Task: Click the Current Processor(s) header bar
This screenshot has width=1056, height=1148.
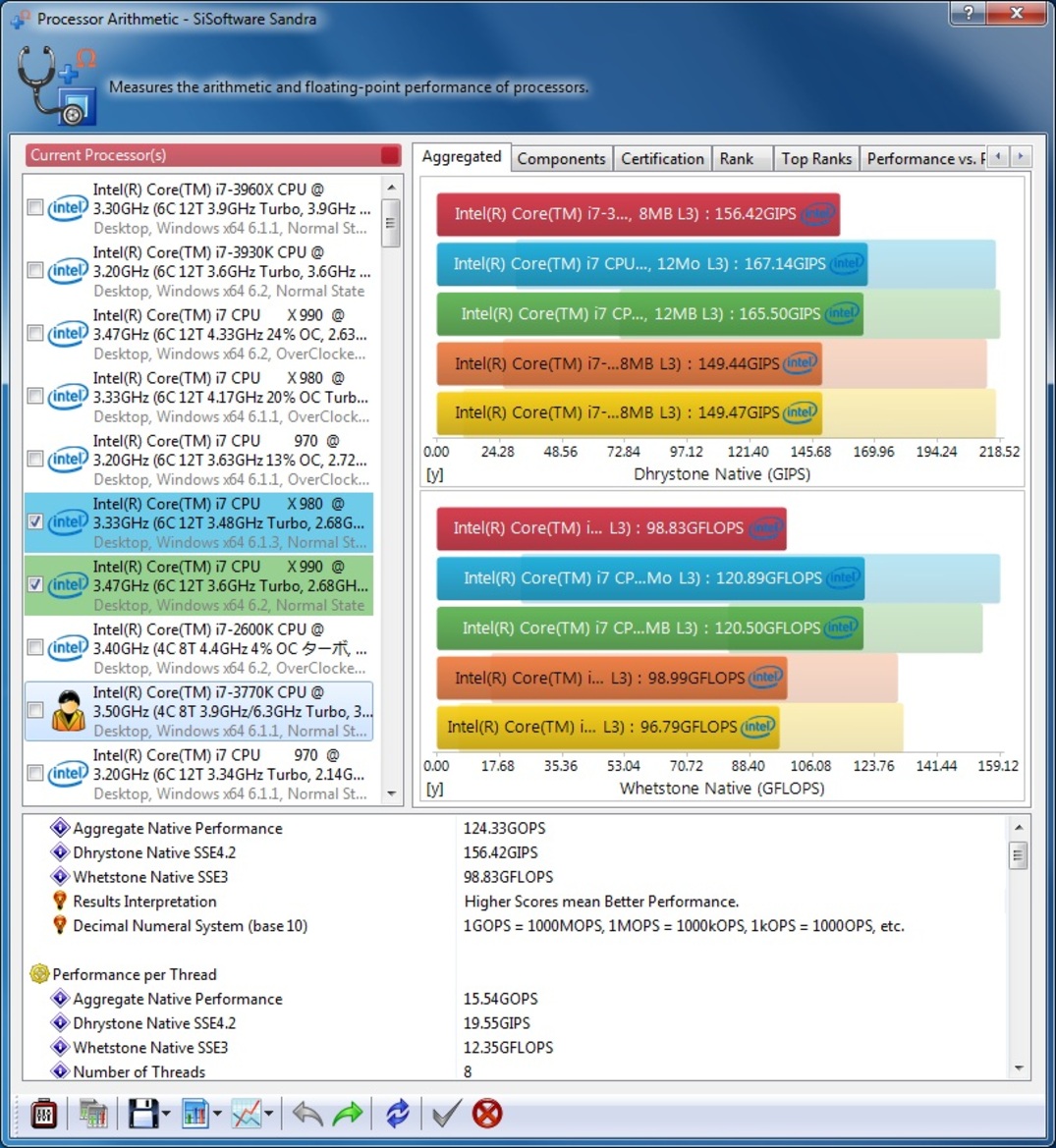Action: (213, 155)
